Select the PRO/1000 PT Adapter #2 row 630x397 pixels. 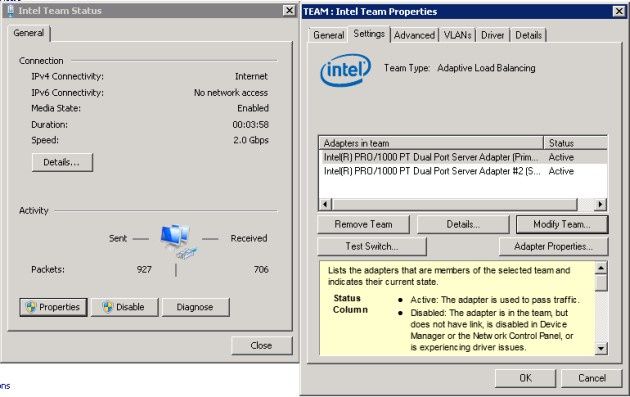(x=462, y=171)
